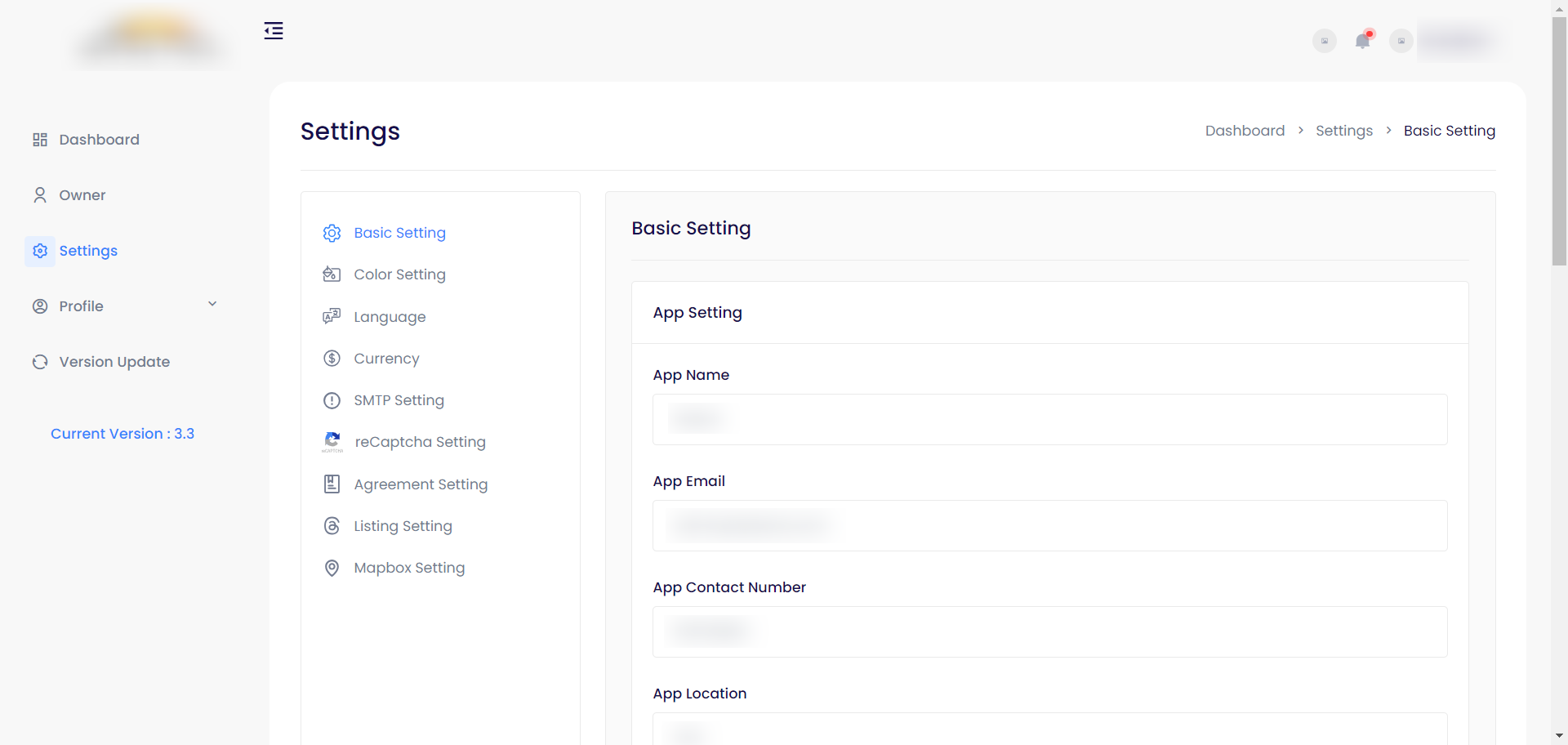The height and width of the screenshot is (745, 1568).
Task: Click the Settings breadcrumb link
Action: click(1343, 131)
